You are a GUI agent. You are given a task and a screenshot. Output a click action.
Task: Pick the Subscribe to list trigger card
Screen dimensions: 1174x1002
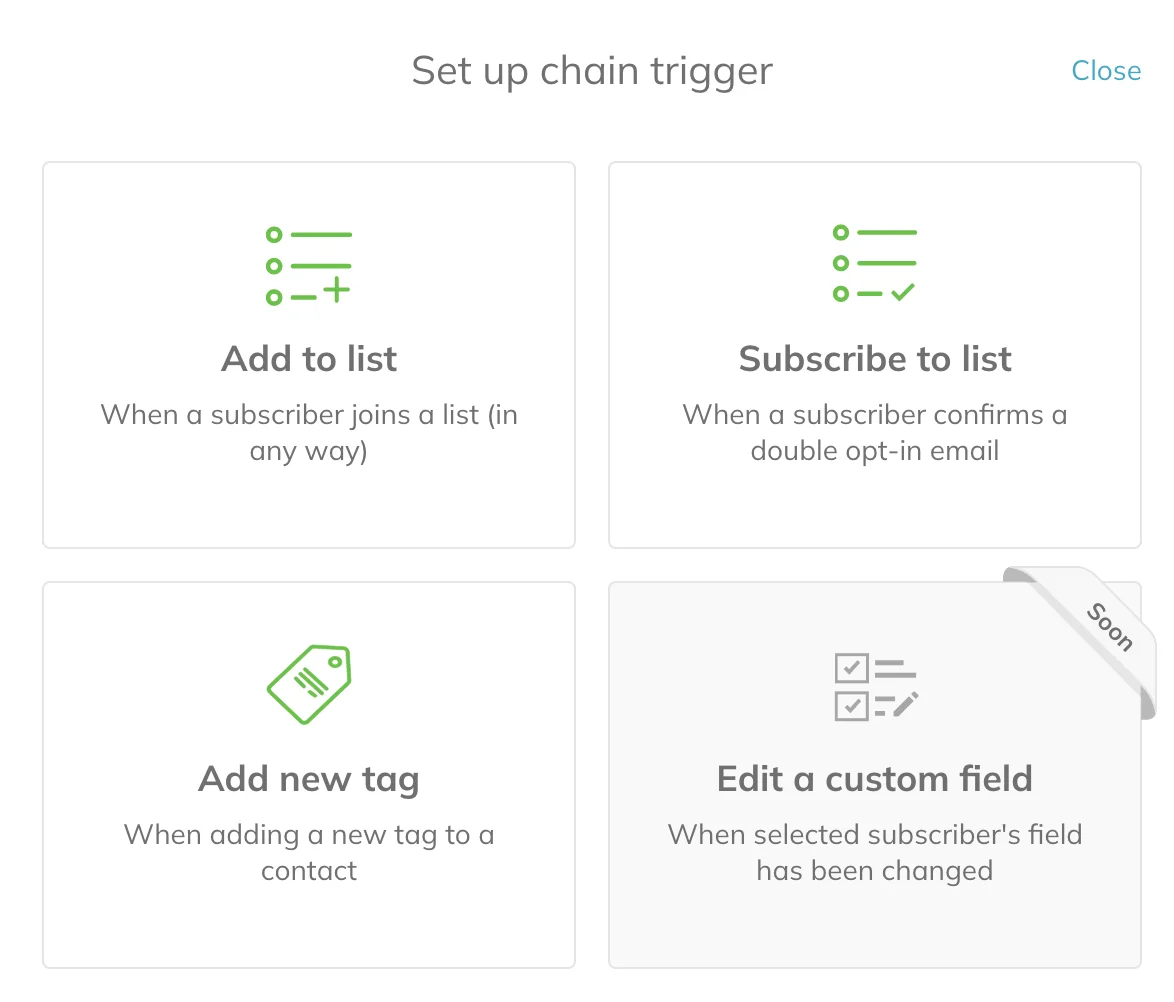pyautogui.click(x=875, y=355)
